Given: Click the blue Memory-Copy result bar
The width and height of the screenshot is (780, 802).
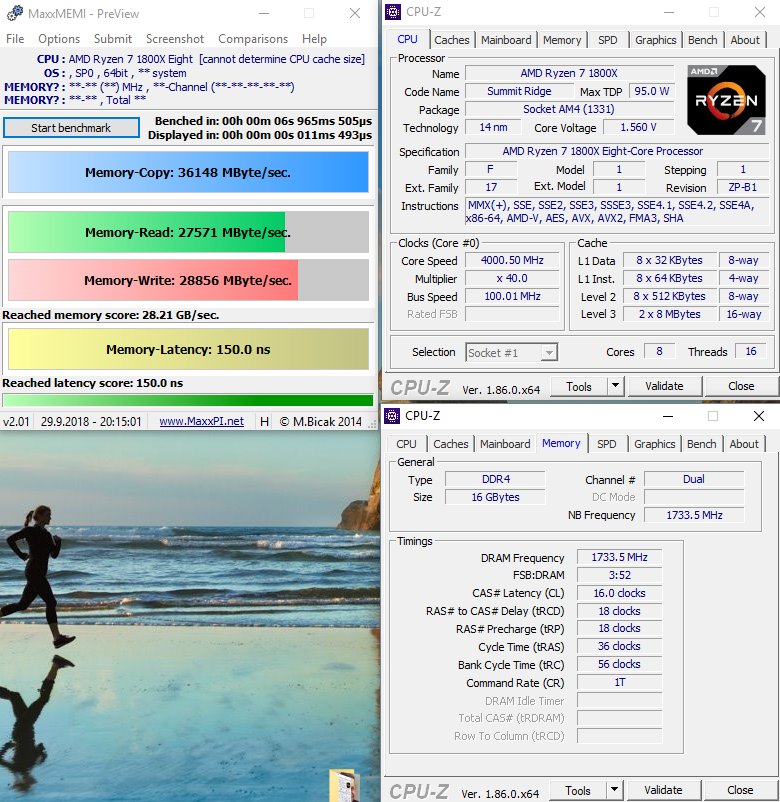Looking at the screenshot, I should point(188,172).
